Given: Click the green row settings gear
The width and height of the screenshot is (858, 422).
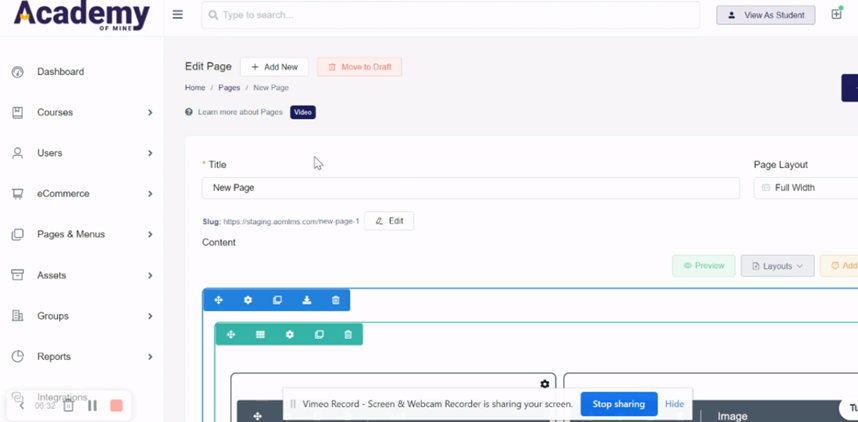Looking at the screenshot, I should [x=290, y=334].
